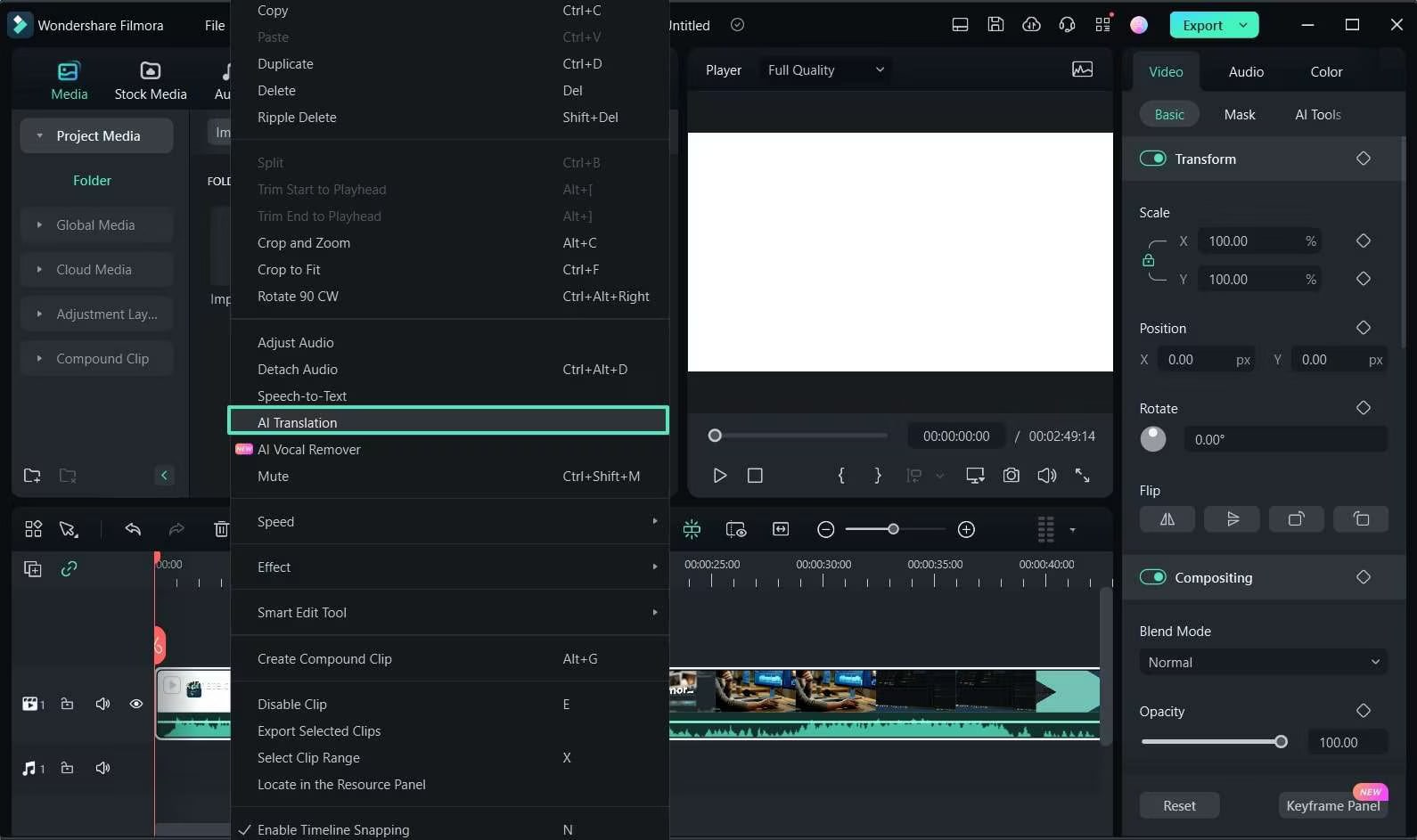Open the Mask sub-tab
This screenshot has width=1417, height=840.
point(1239,115)
